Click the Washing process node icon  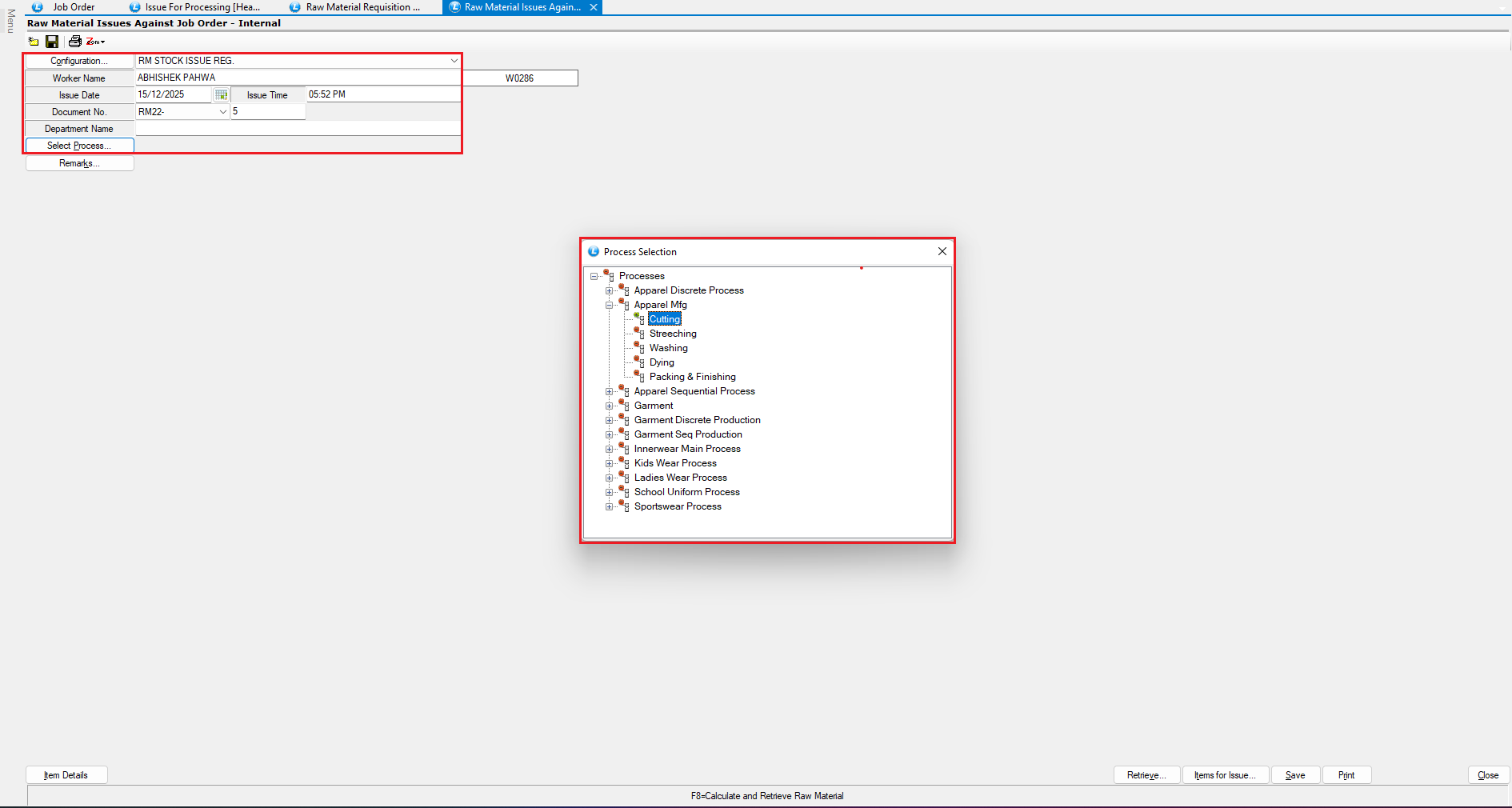coord(638,347)
